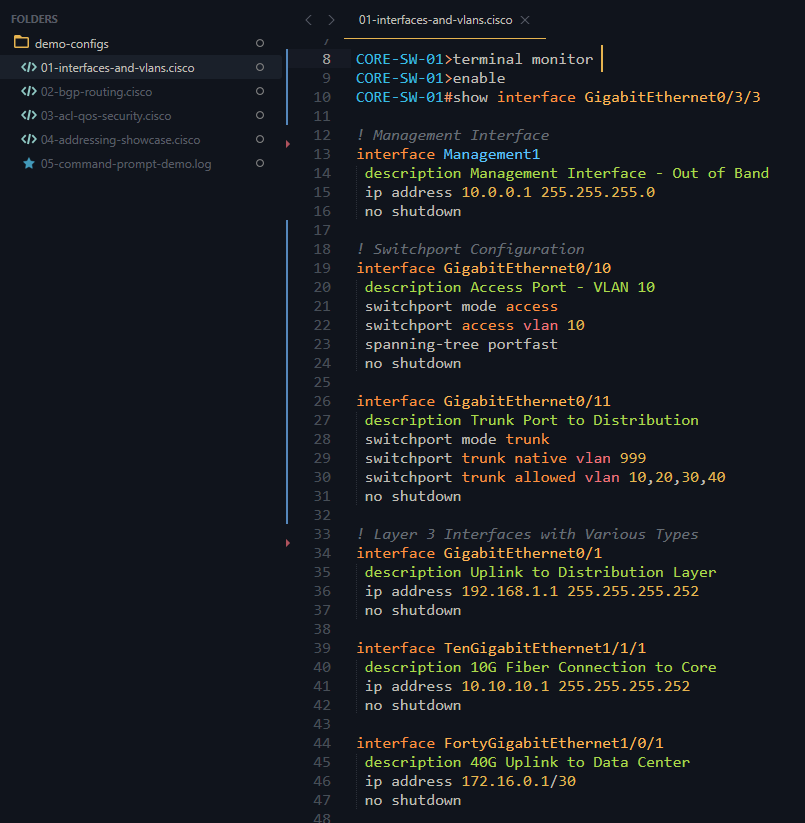The height and width of the screenshot is (823, 805).
Task: Click allowed VLAN list '10,20,30,40'
Action: tap(677, 477)
